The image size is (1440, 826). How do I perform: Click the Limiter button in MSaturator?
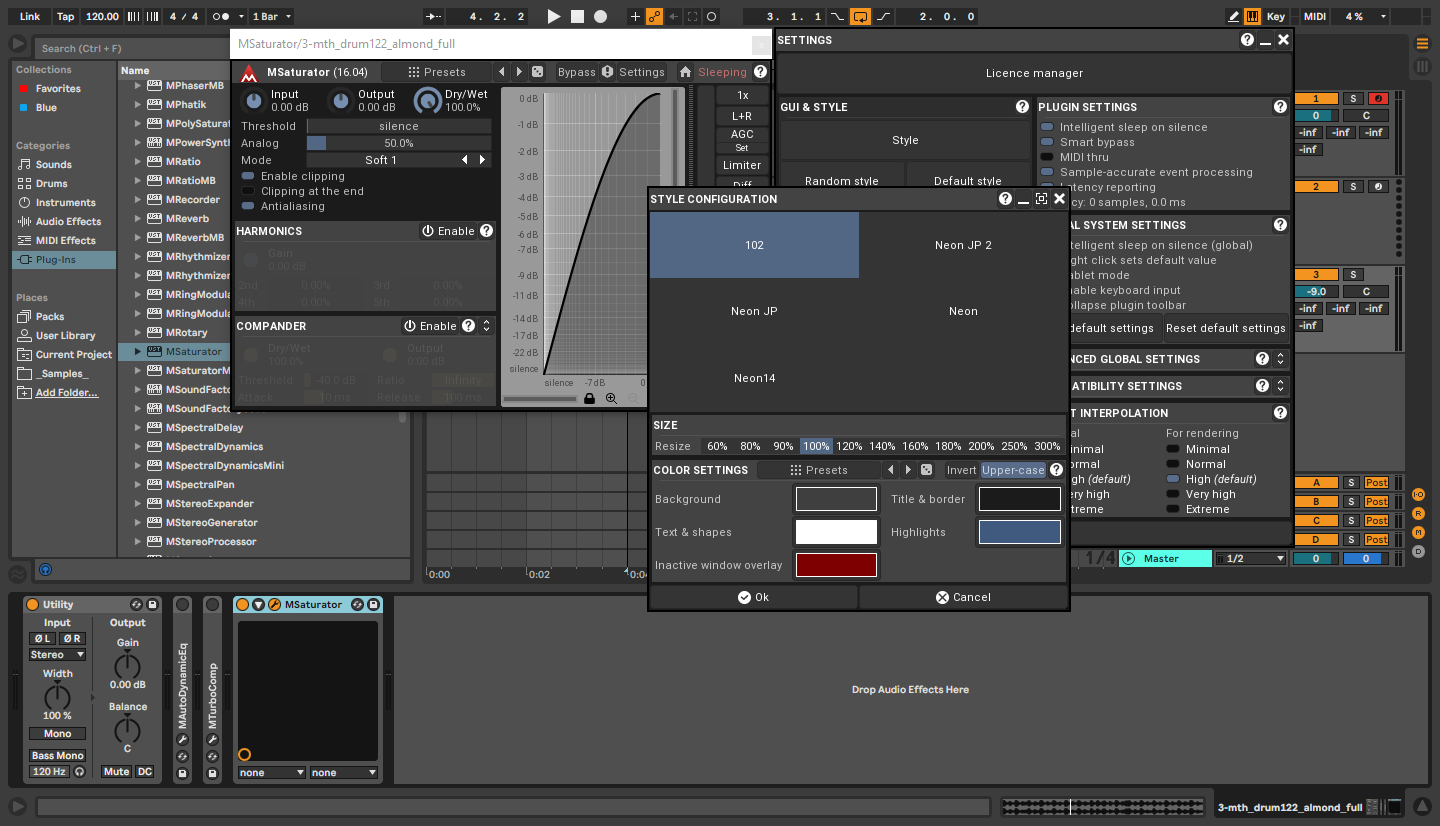point(742,165)
